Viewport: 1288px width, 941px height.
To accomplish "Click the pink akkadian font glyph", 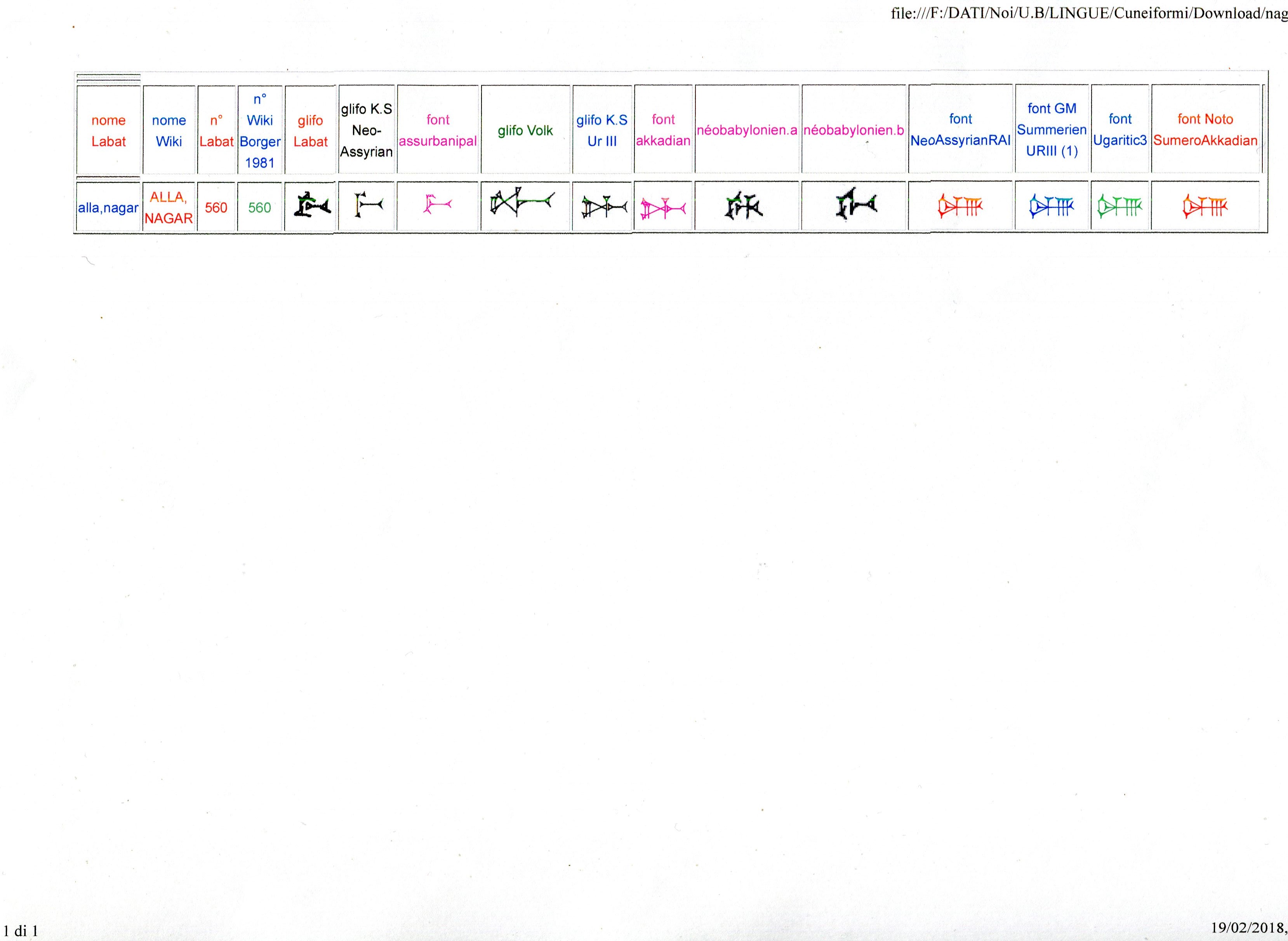I will click(x=662, y=209).
